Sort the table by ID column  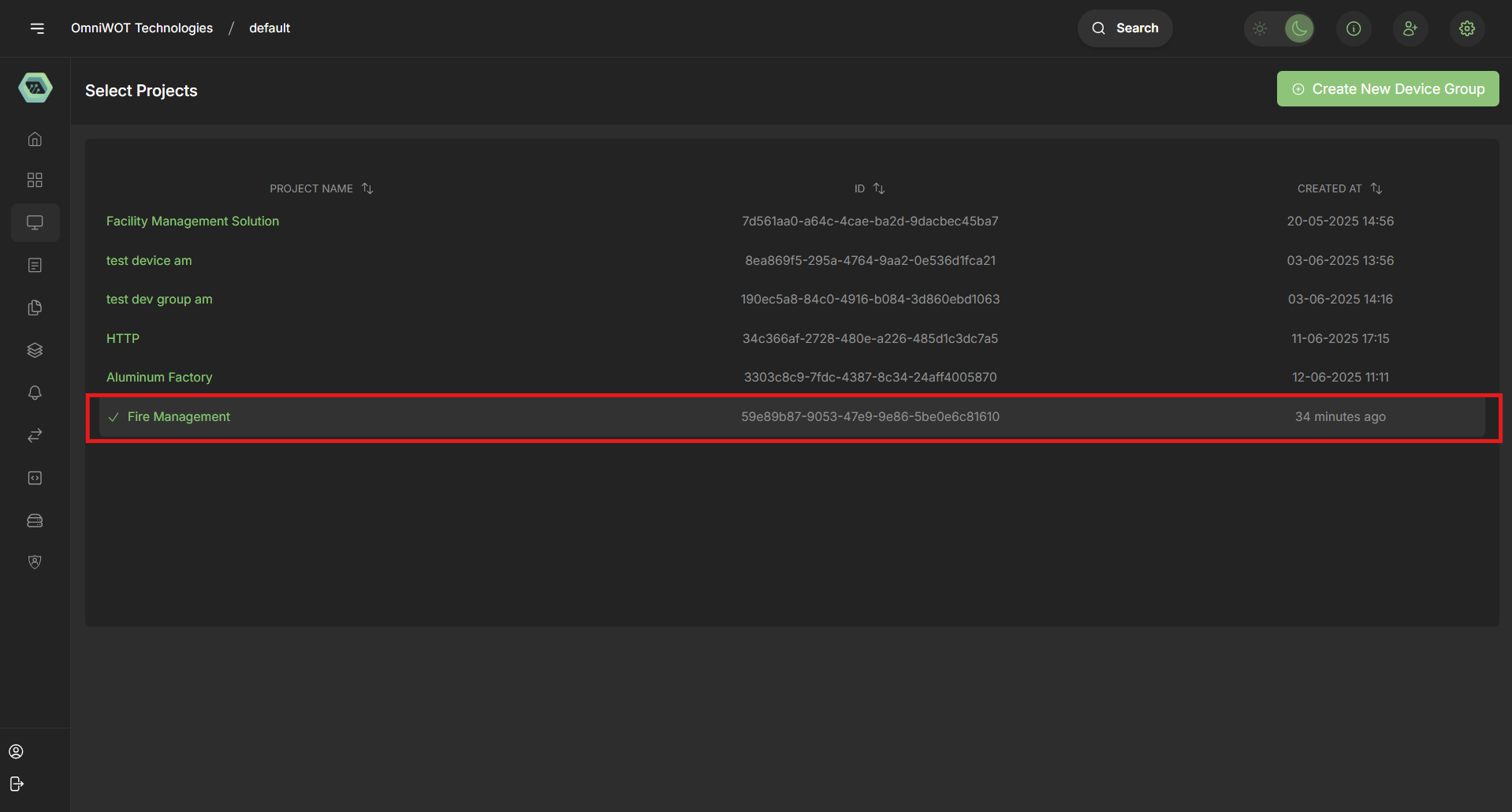click(x=880, y=188)
